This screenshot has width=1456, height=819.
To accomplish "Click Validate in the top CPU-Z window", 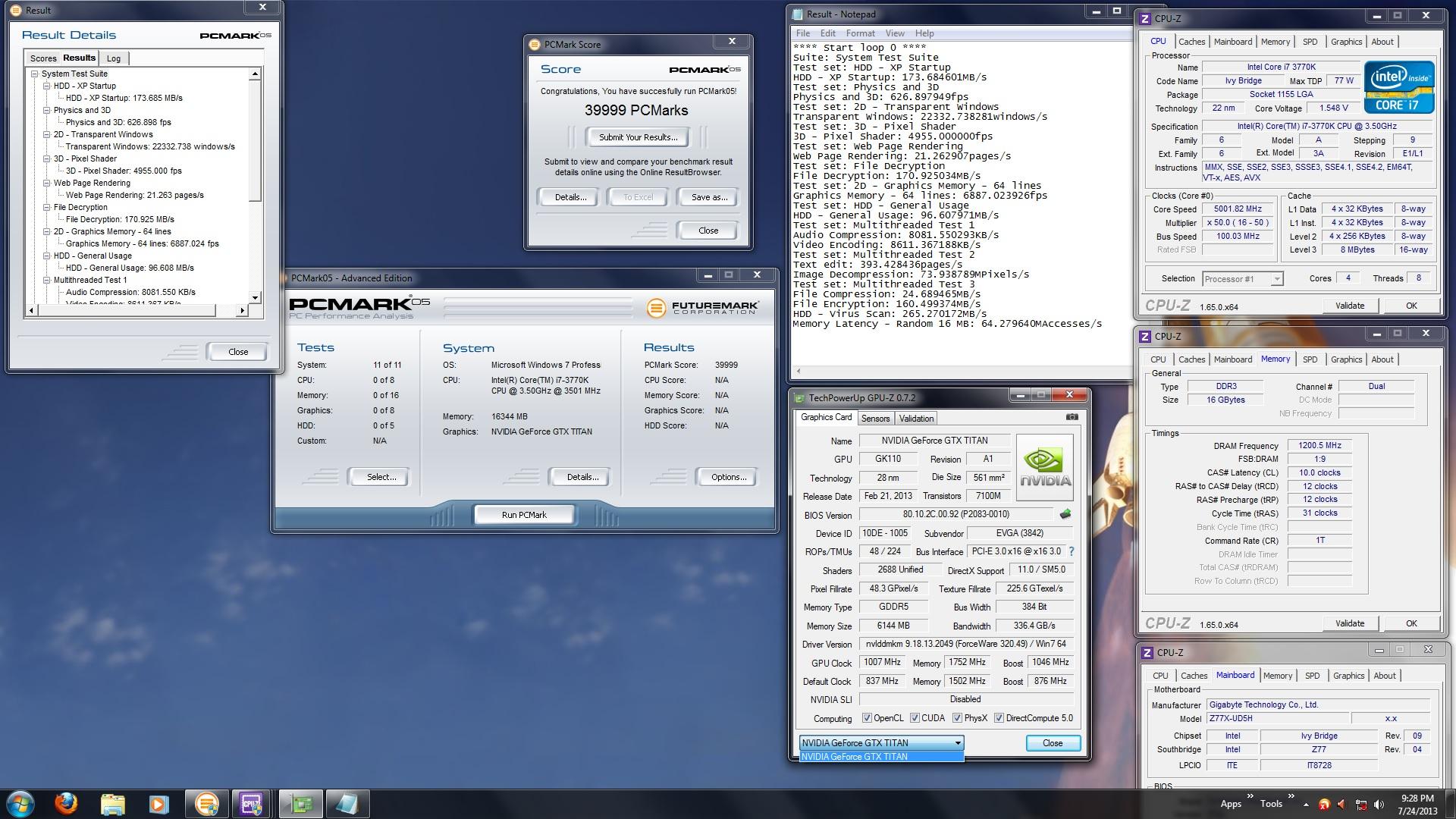I will point(1350,306).
